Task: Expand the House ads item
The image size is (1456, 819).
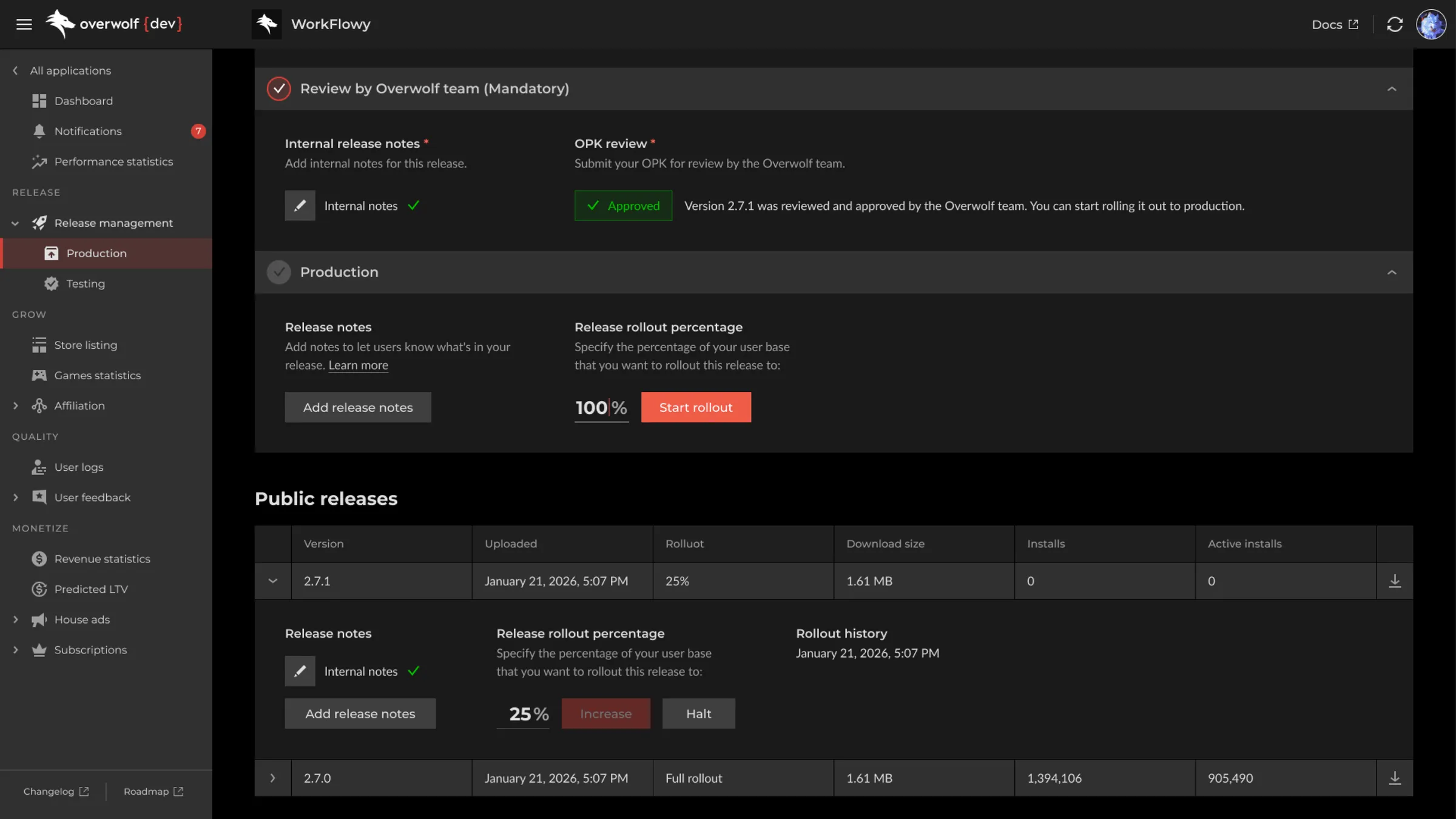Action: click(15, 619)
